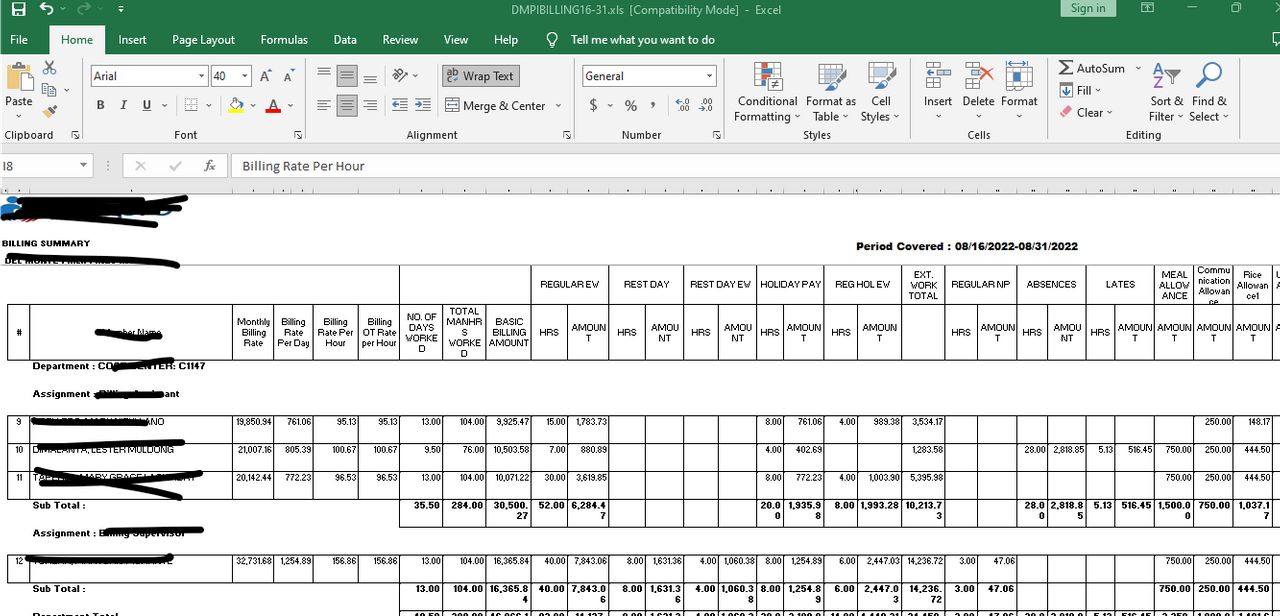
Task: Click the Merge & Center button
Action: pos(503,105)
